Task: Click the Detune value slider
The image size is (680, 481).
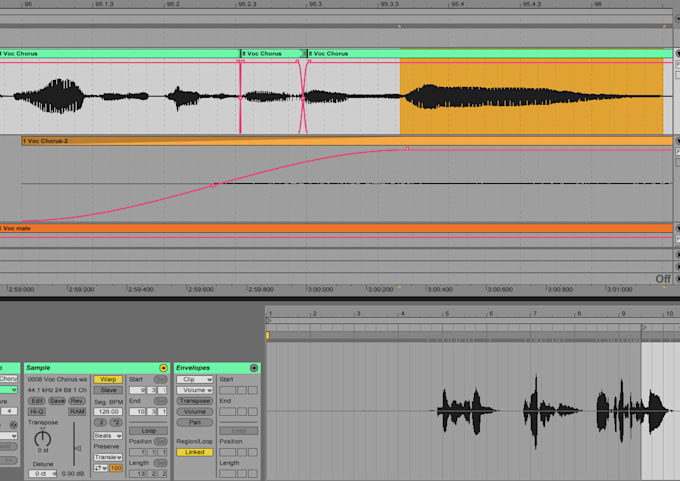Action: pos(42,474)
